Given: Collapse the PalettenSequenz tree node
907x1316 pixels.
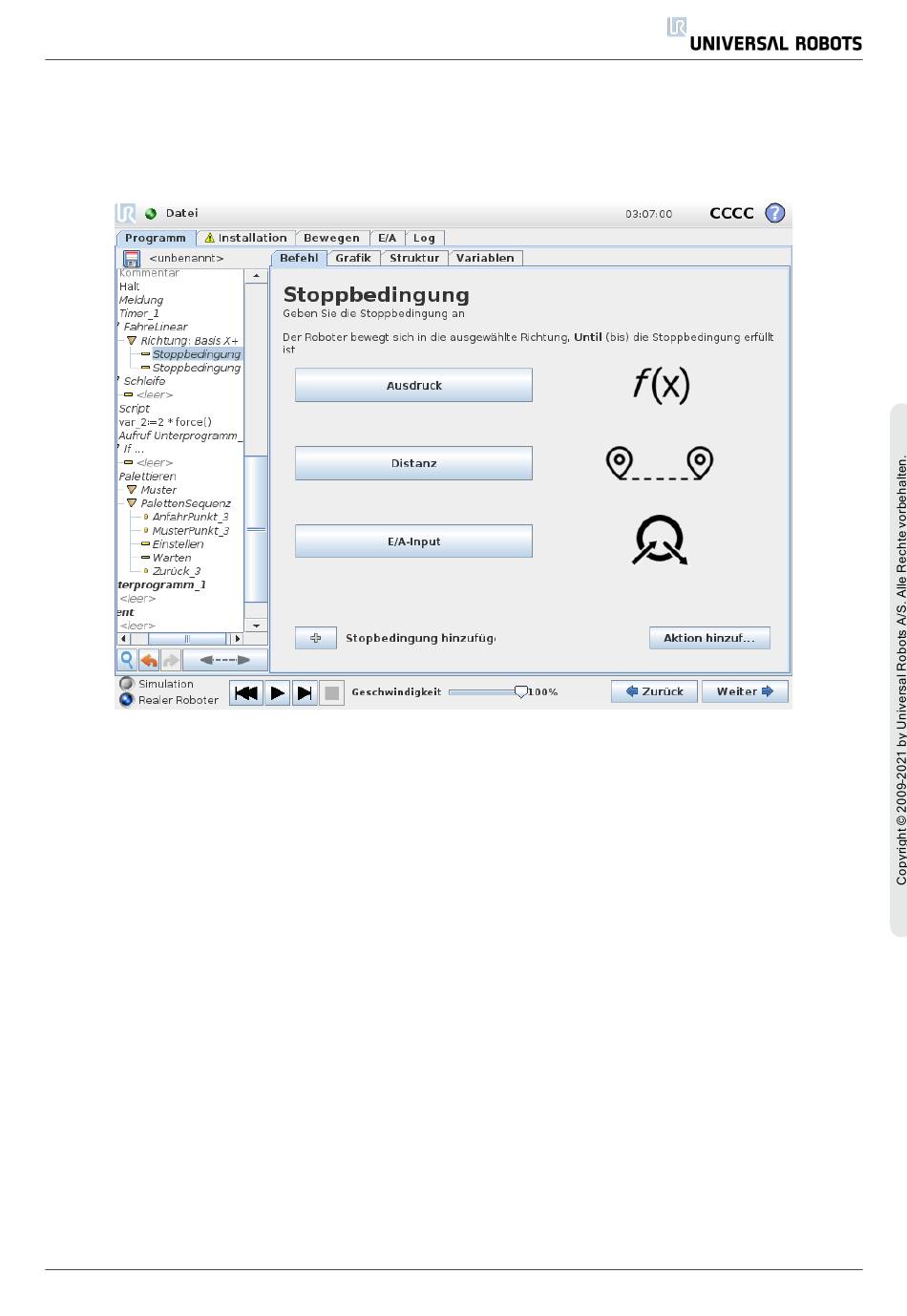Looking at the screenshot, I should click(132, 503).
